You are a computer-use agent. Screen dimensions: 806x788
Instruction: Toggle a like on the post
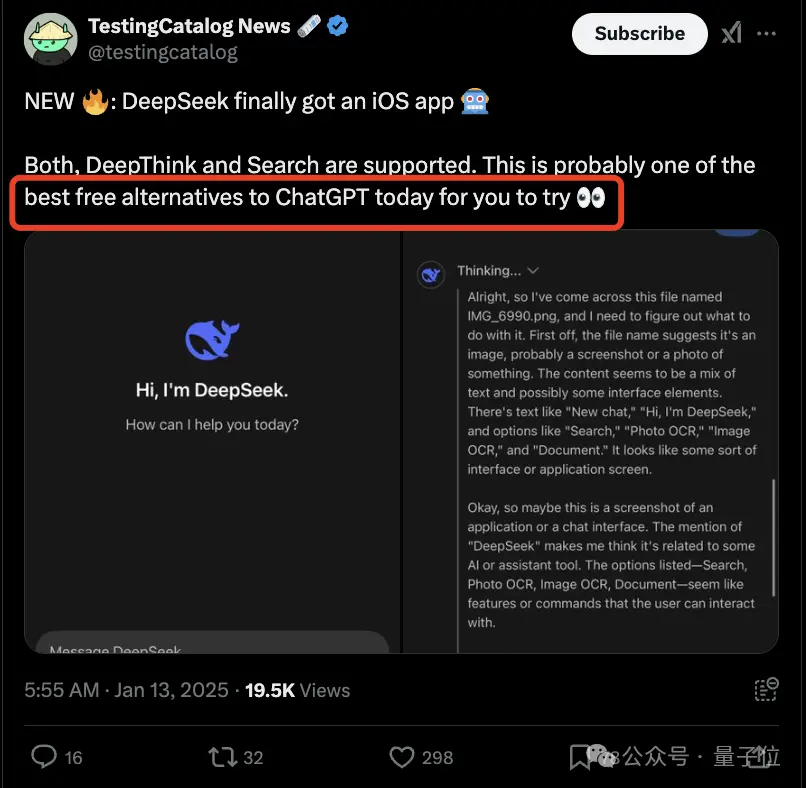(401, 757)
